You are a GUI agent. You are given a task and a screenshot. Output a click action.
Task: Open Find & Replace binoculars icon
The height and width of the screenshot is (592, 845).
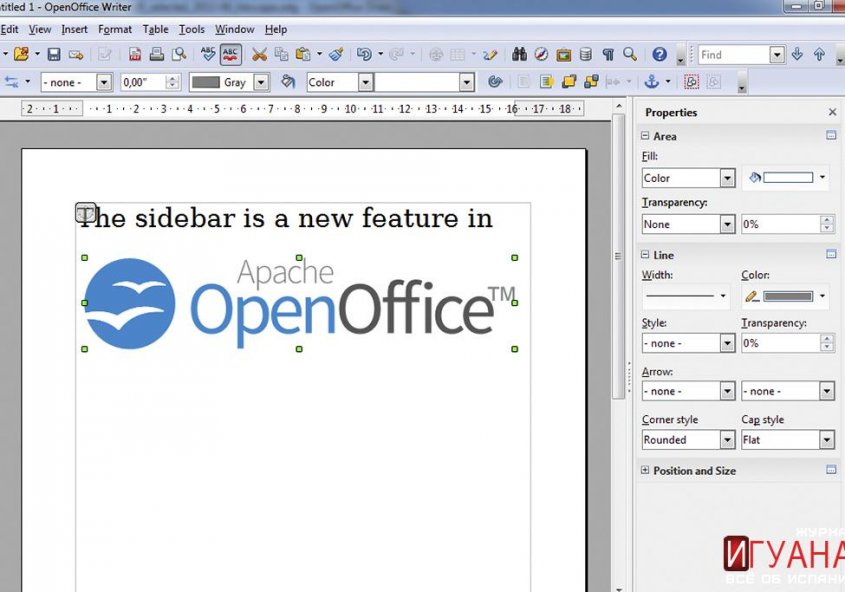[520, 54]
